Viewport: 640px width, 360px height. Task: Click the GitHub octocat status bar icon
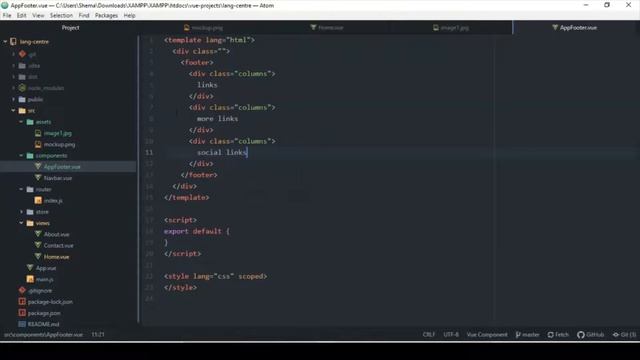(581, 335)
